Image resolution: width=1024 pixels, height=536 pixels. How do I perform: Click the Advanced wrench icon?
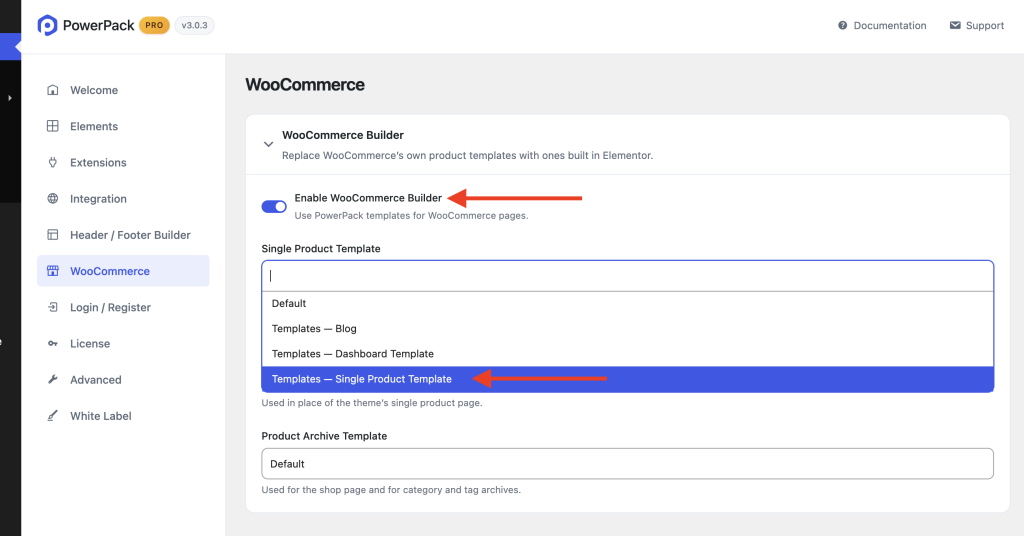(53, 379)
